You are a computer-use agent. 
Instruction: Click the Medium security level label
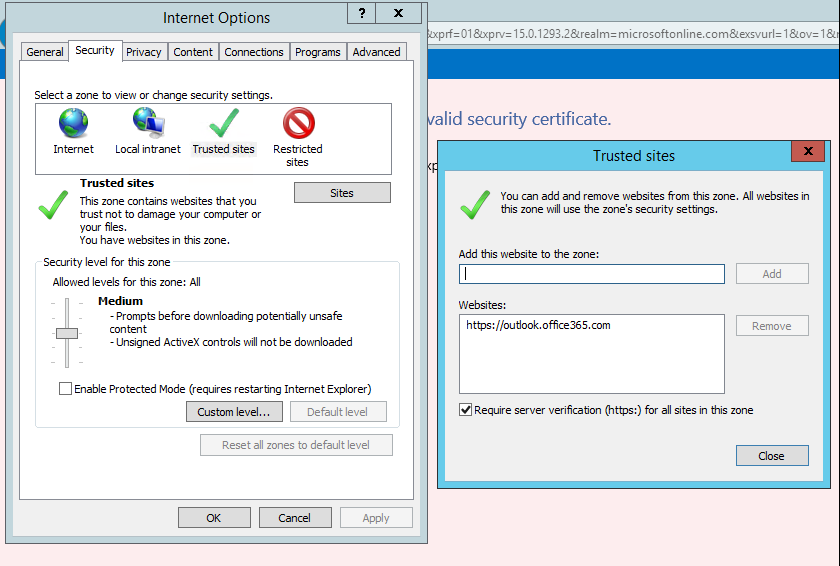click(x=121, y=301)
